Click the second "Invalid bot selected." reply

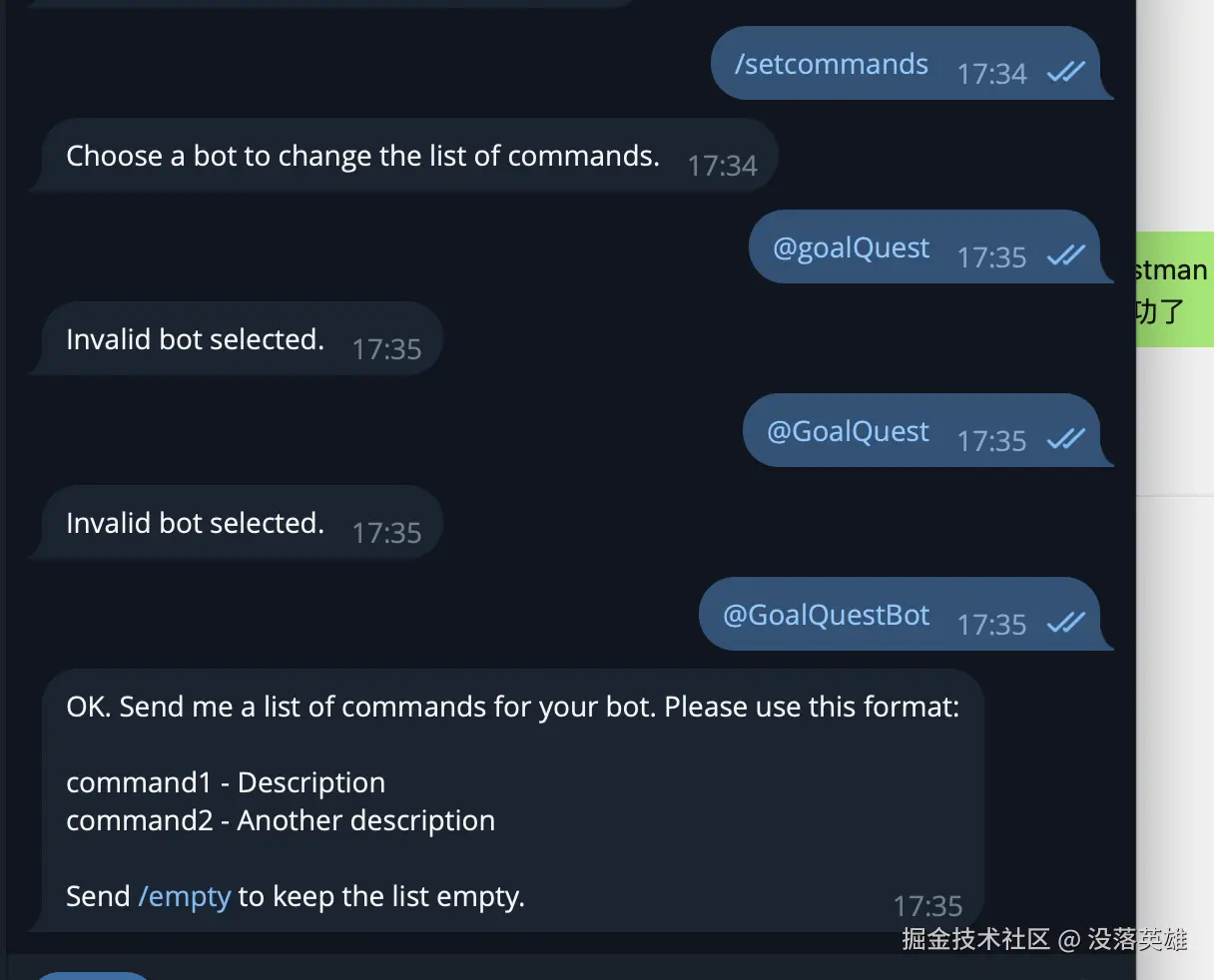pos(195,524)
